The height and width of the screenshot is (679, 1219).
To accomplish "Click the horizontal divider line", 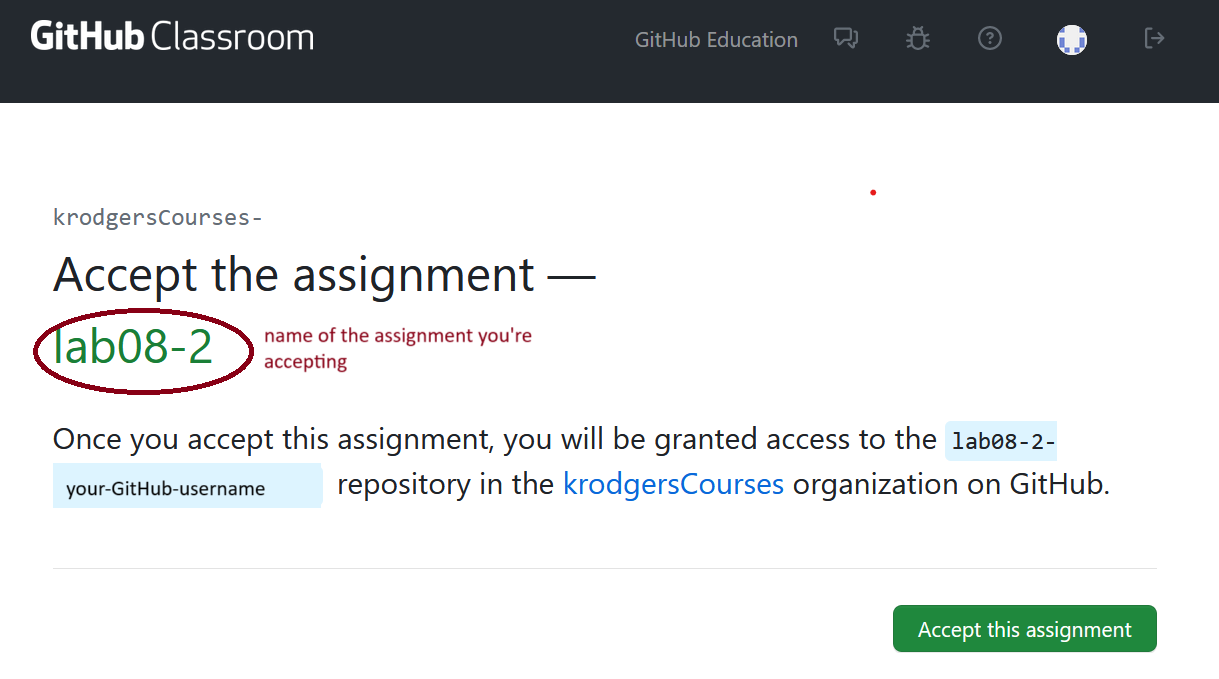I will 604,568.
